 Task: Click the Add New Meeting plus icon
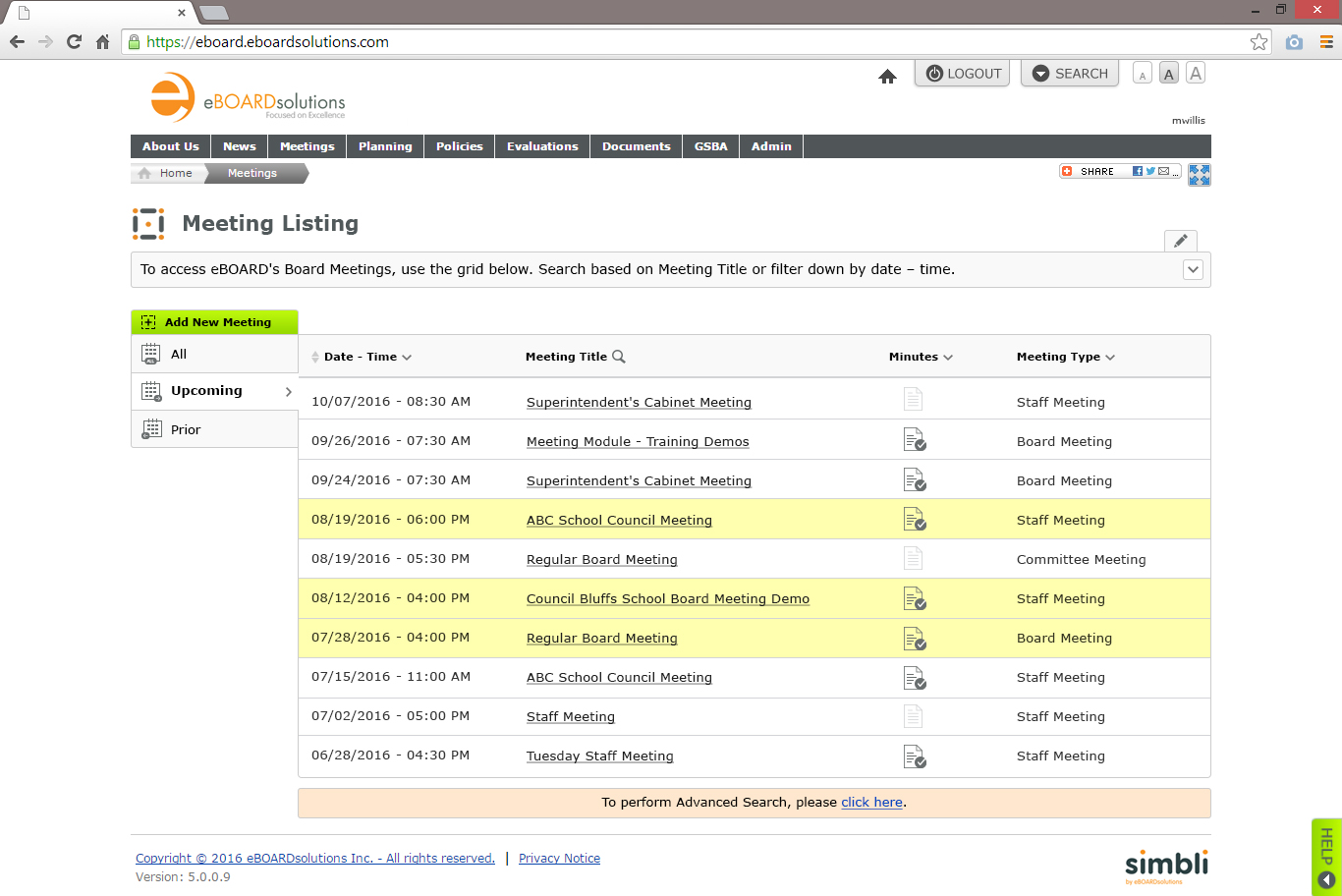tap(147, 321)
